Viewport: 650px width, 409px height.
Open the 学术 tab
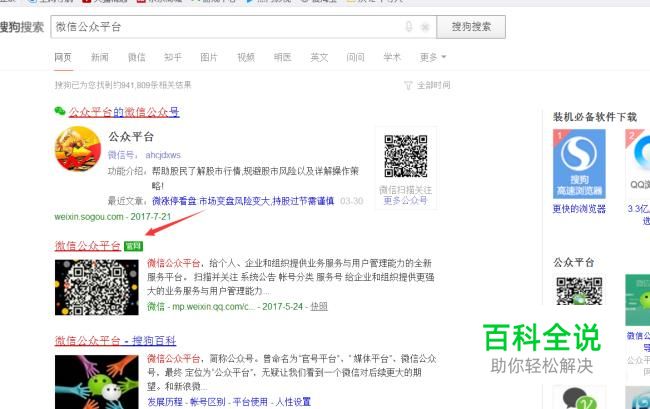point(392,57)
